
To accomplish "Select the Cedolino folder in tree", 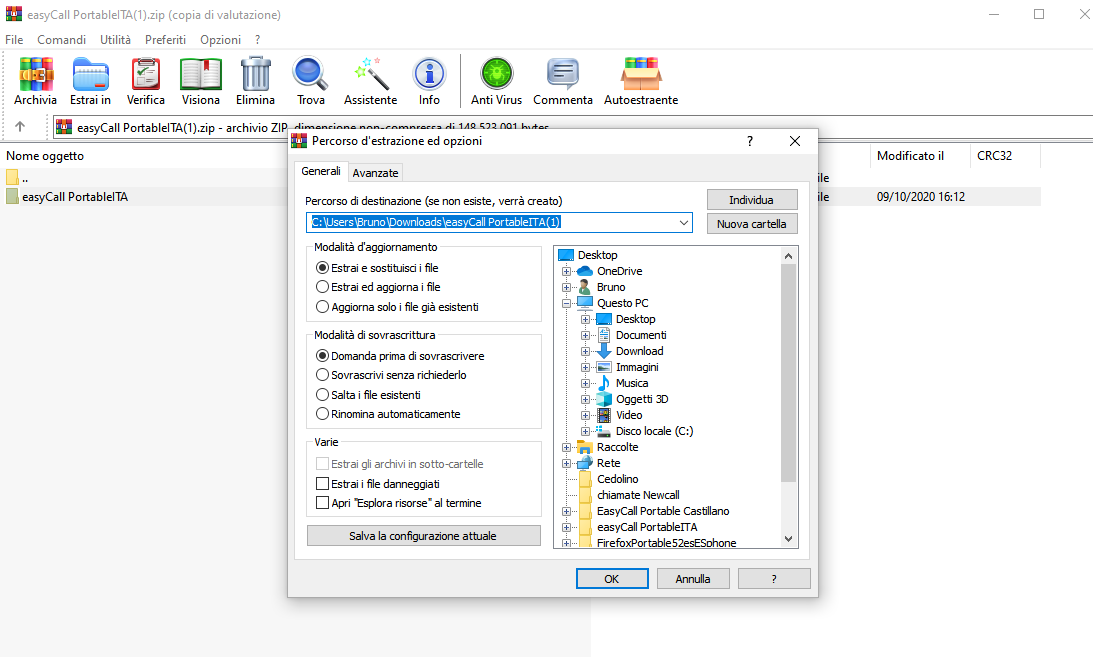I will coord(618,479).
